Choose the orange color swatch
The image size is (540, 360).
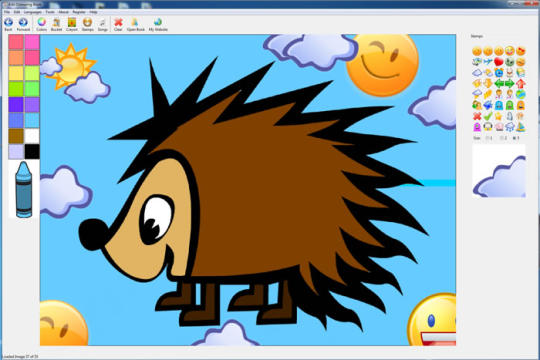point(16,58)
